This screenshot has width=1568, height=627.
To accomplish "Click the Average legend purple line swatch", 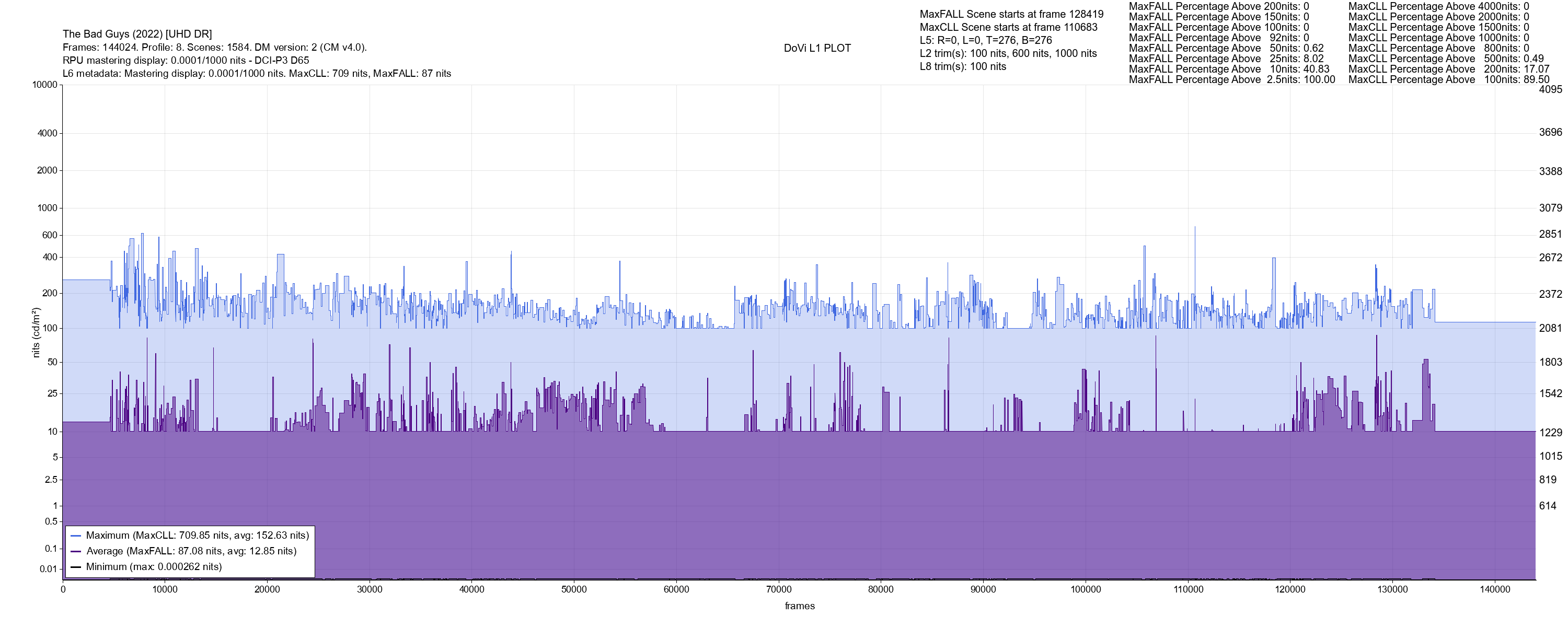I will [x=76, y=552].
